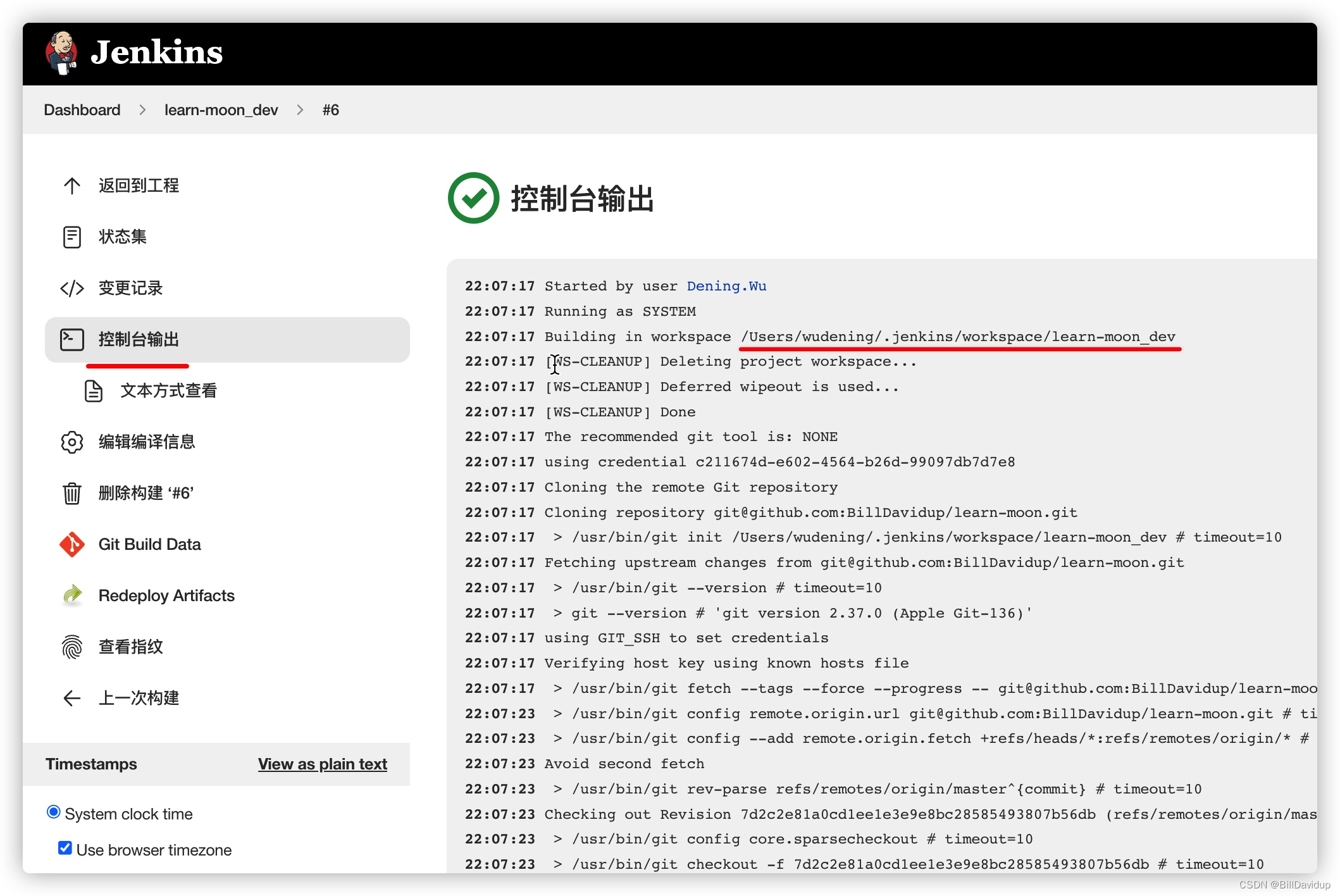The width and height of the screenshot is (1340, 896).
Task: Click 'Cloning the remote Git repository' line
Action: click(691, 487)
